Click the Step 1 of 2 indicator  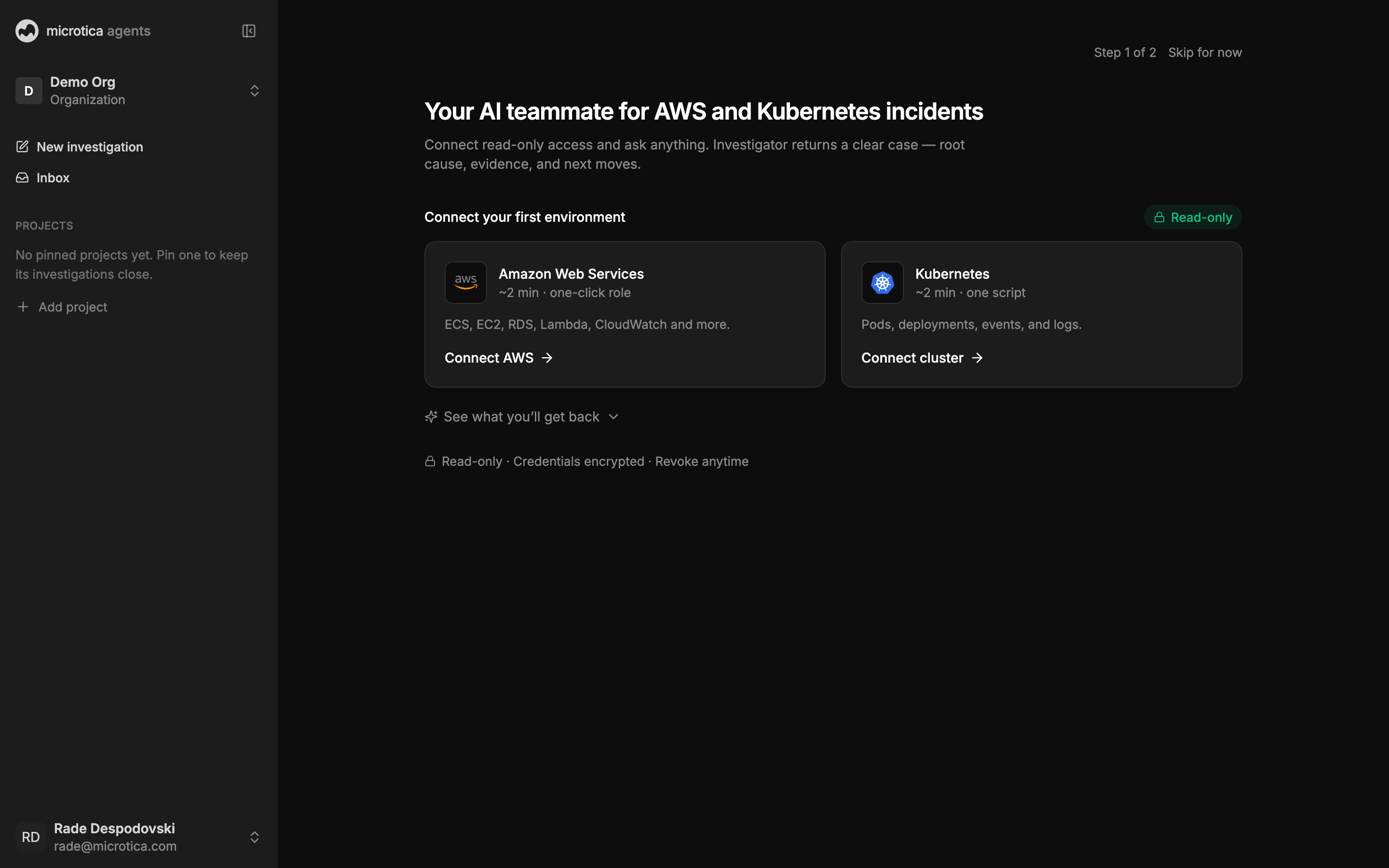click(x=1124, y=52)
